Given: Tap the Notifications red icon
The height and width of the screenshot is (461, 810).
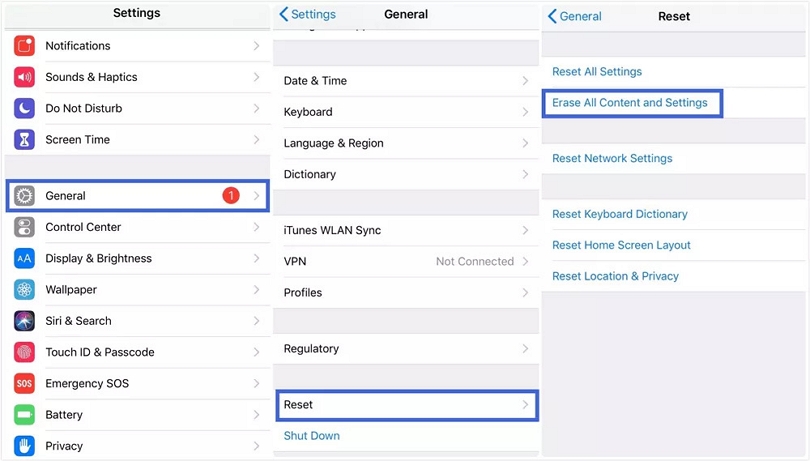Looking at the screenshot, I should (x=24, y=46).
